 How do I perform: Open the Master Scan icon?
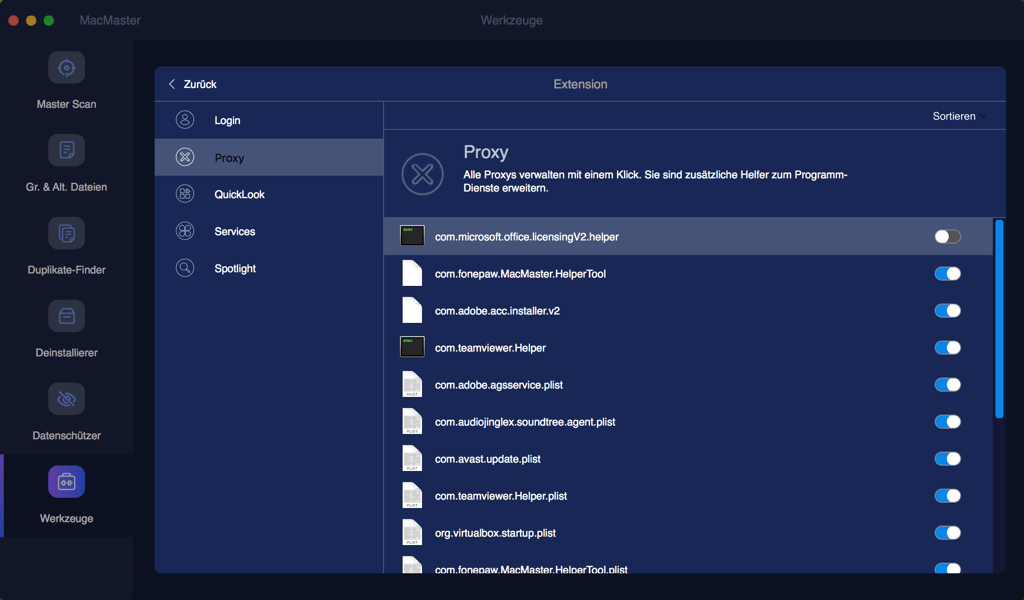pos(66,67)
